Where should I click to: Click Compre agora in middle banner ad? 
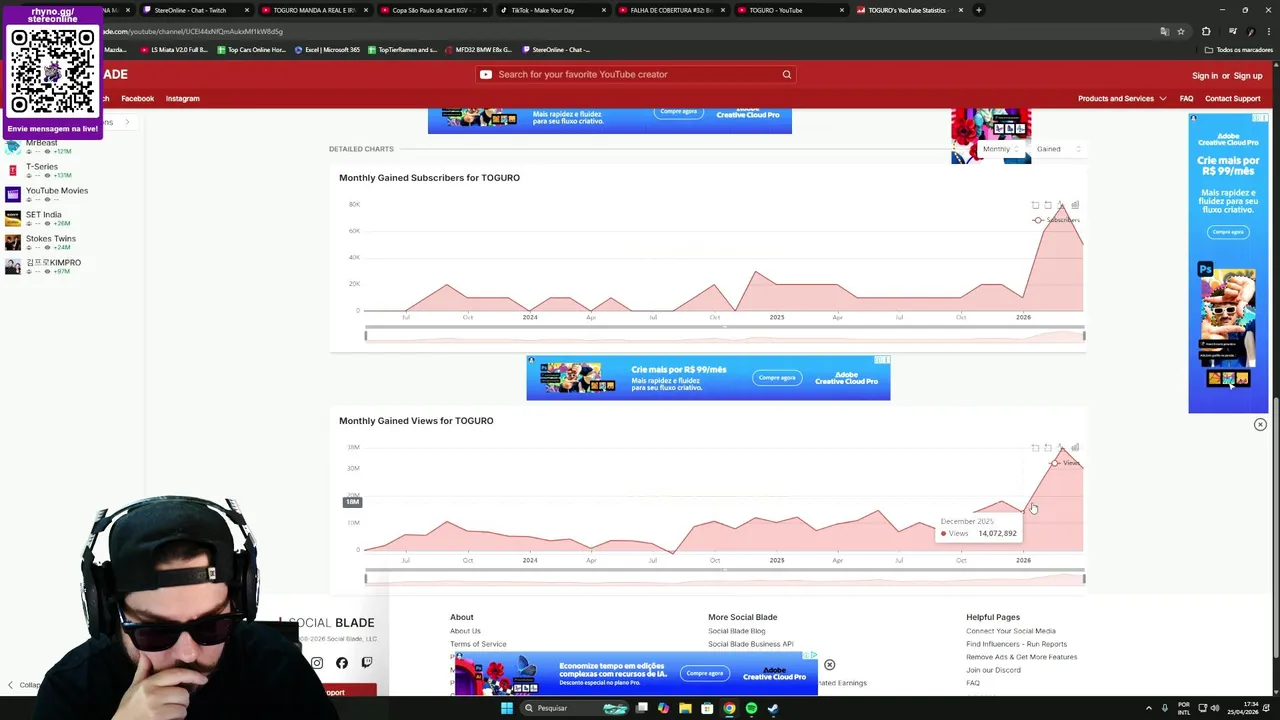[x=776, y=377]
